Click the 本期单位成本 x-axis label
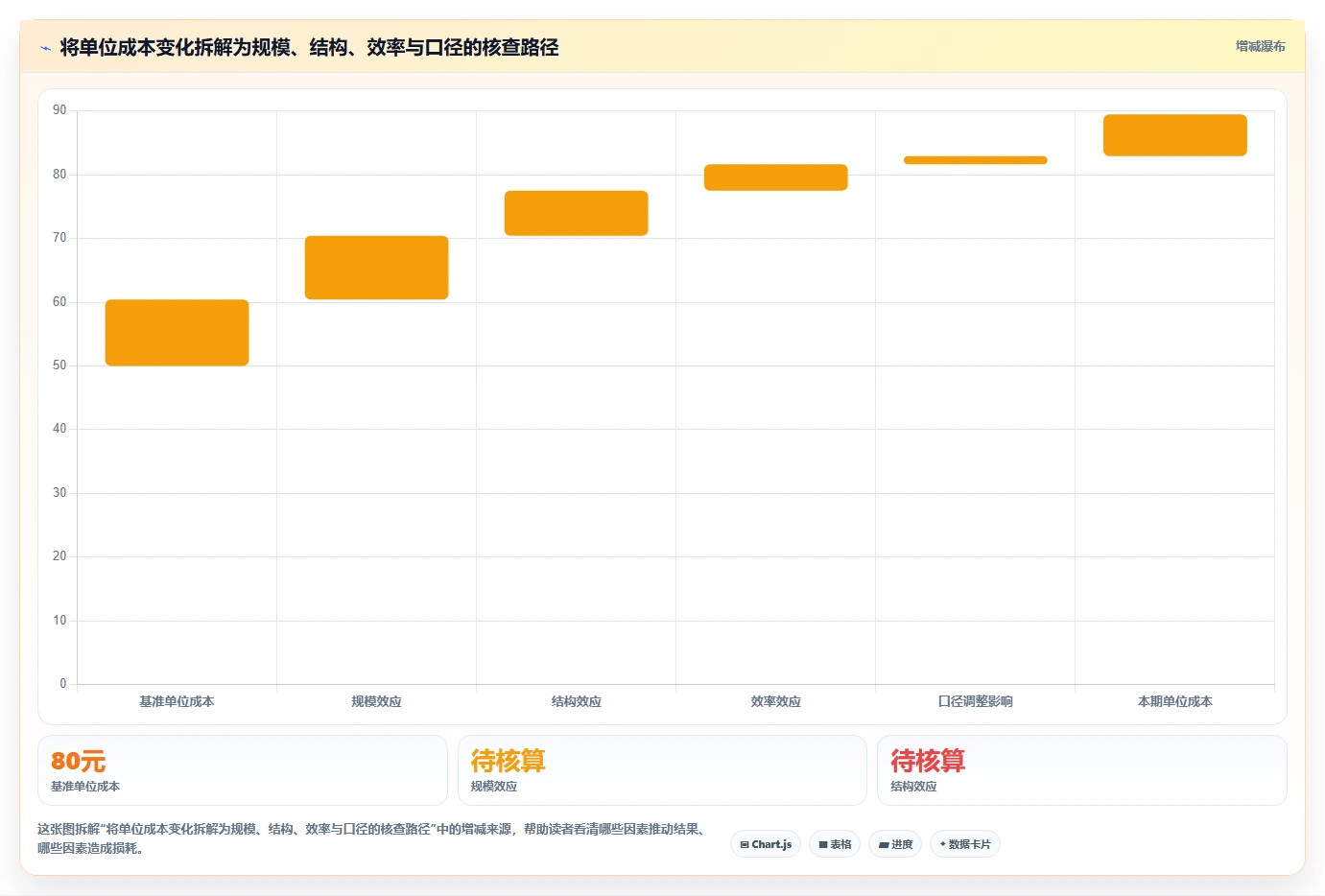1325x896 pixels. [x=1174, y=701]
